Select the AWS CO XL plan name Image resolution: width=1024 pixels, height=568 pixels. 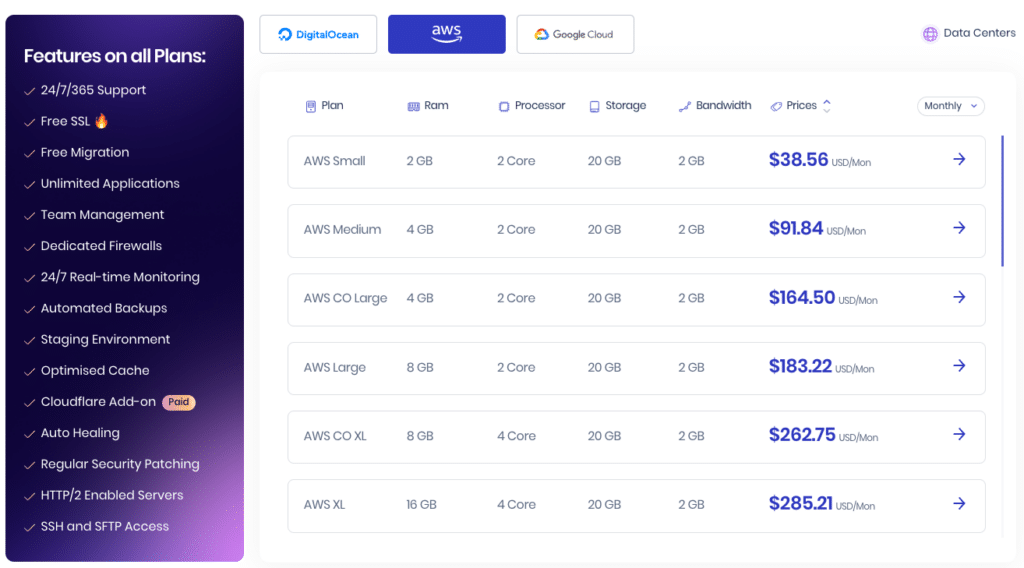click(335, 436)
